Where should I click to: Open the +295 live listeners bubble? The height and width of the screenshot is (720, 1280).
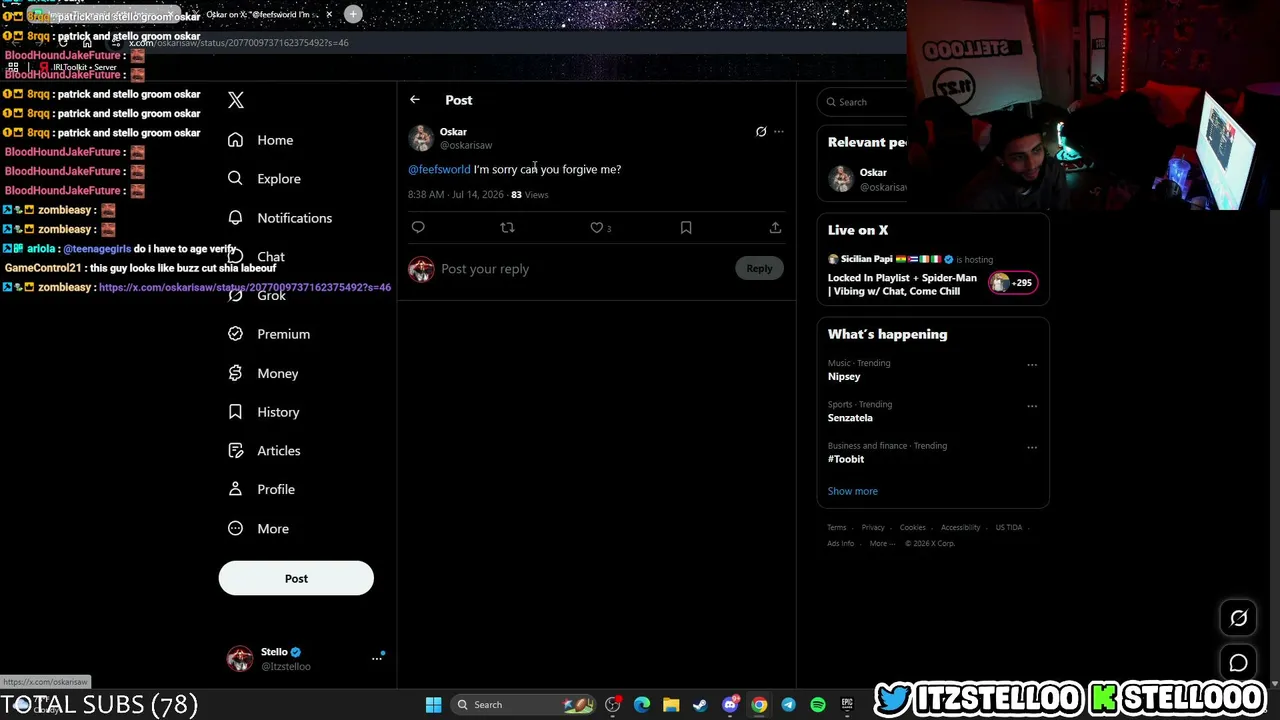[x=1013, y=283]
